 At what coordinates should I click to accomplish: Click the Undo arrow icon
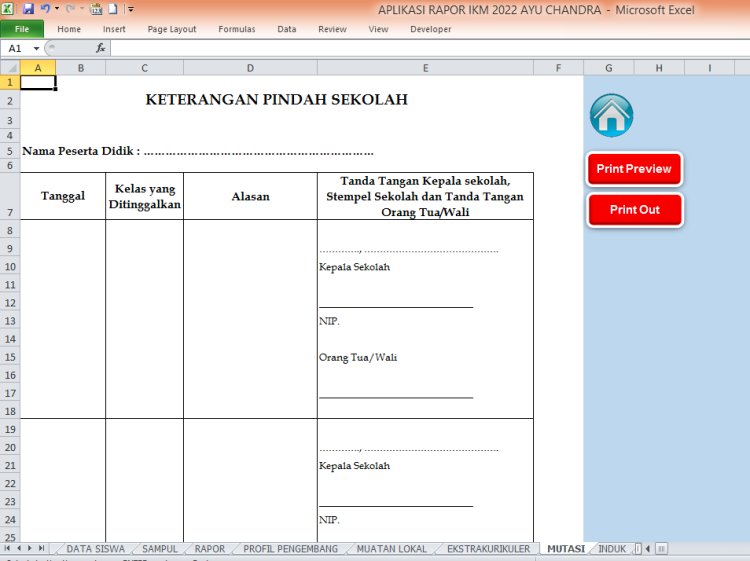click(x=45, y=8)
